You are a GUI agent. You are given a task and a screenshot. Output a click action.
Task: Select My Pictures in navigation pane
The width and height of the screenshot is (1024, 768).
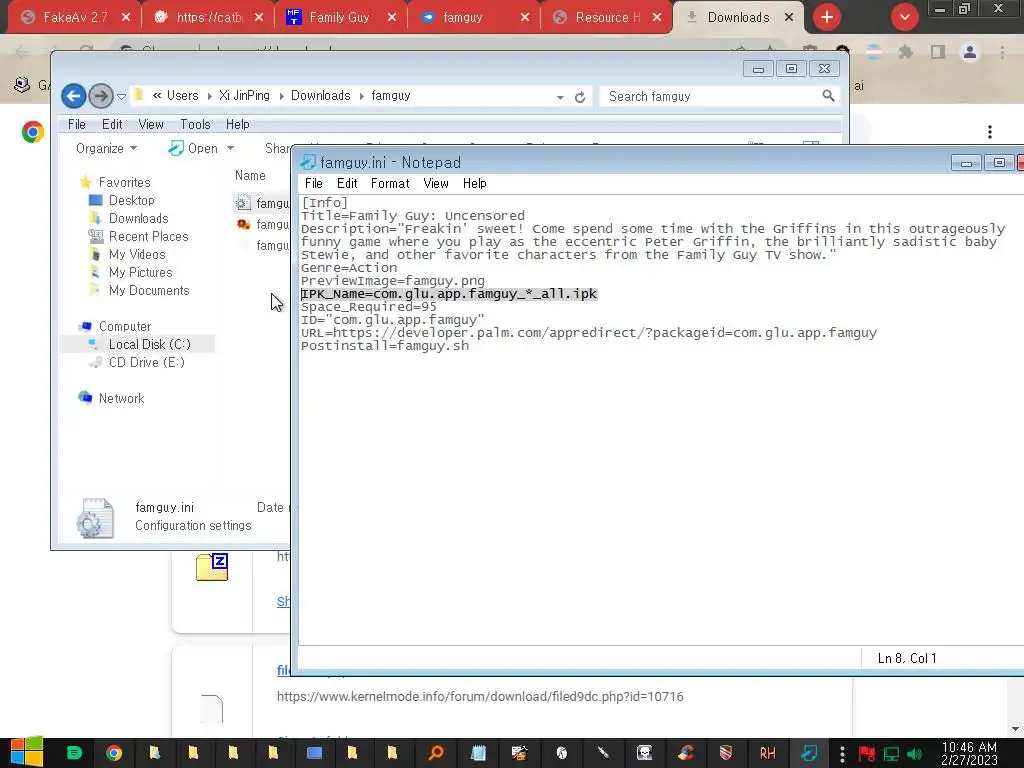[x=140, y=272]
